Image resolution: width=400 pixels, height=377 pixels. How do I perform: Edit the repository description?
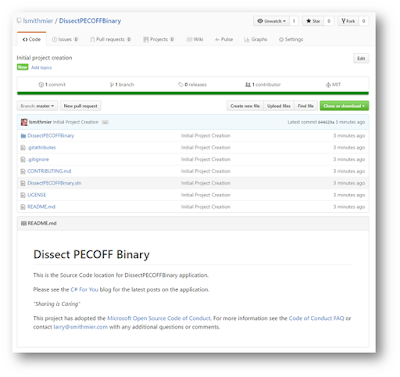coord(361,58)
